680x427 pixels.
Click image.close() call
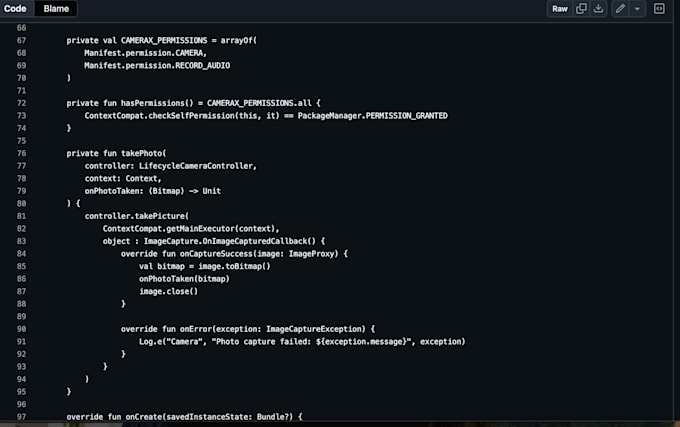[x=168, y=291]
